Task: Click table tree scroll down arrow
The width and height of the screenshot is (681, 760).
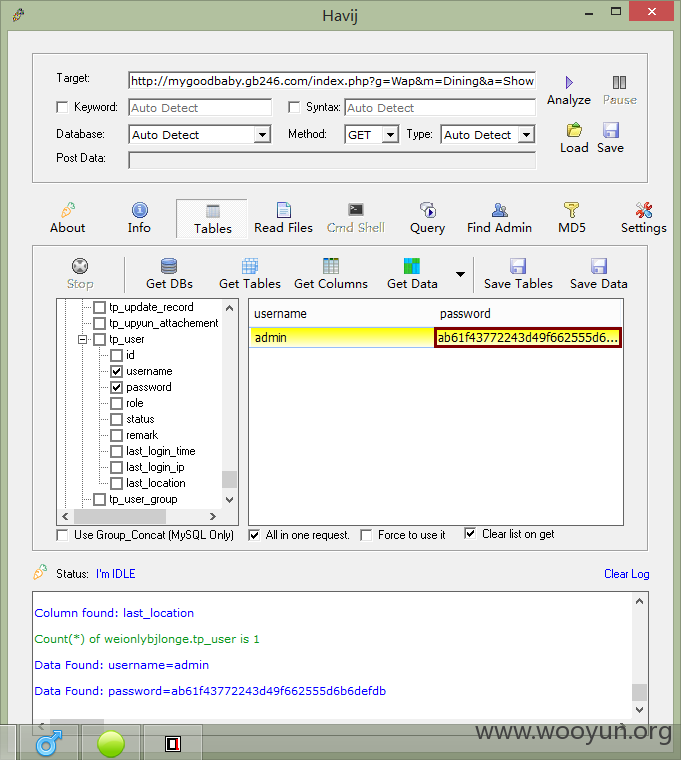Action: coord(230,500)
